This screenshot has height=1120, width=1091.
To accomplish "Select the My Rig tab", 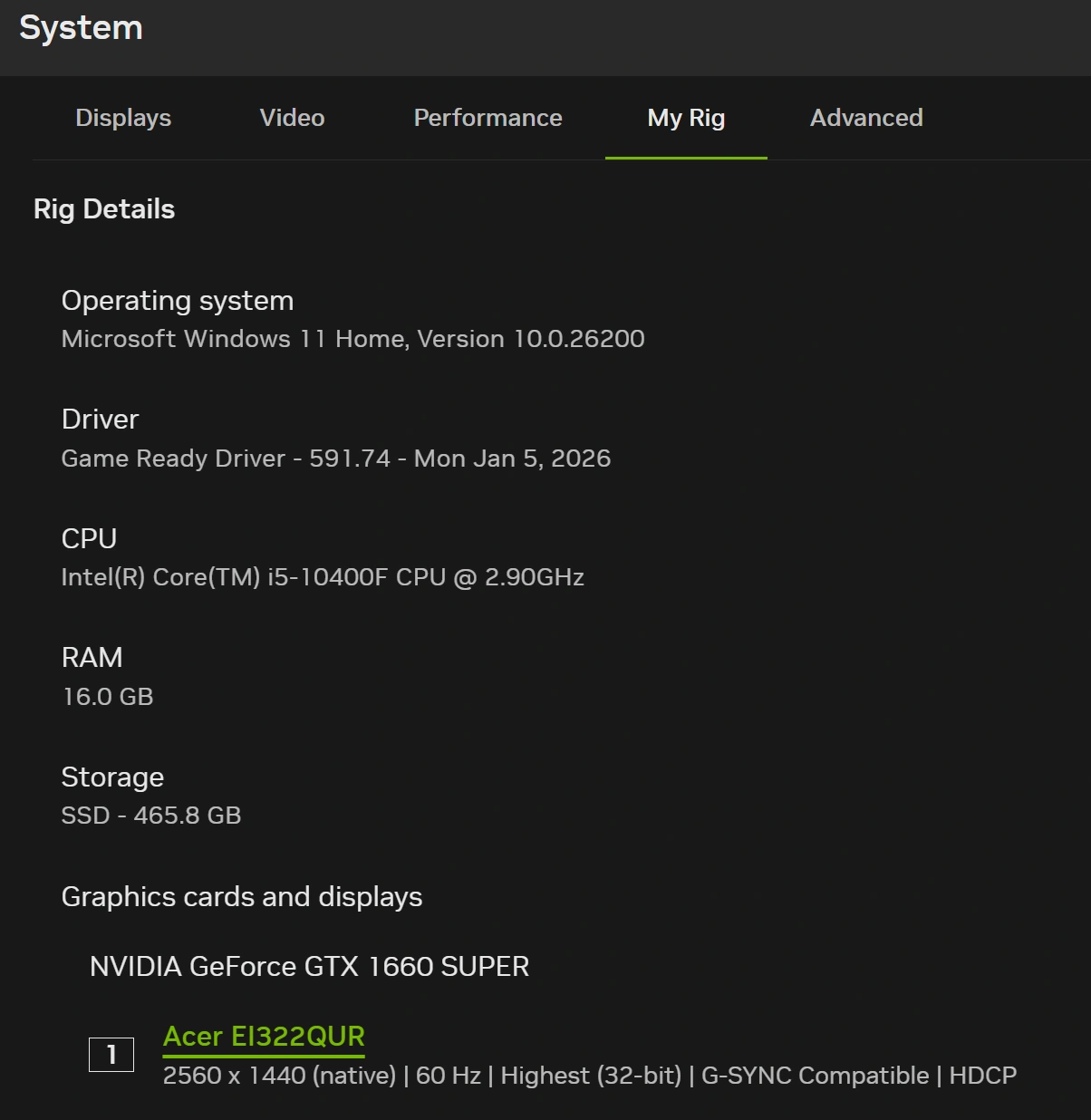I will [x=686, y=118].
